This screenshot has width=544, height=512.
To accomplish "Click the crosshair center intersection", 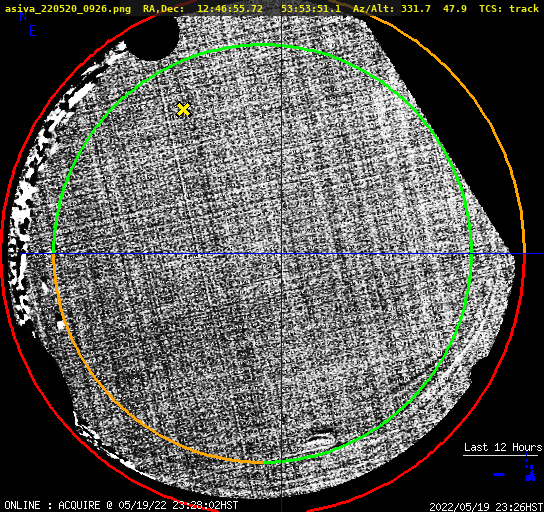I will pos(281,254).
